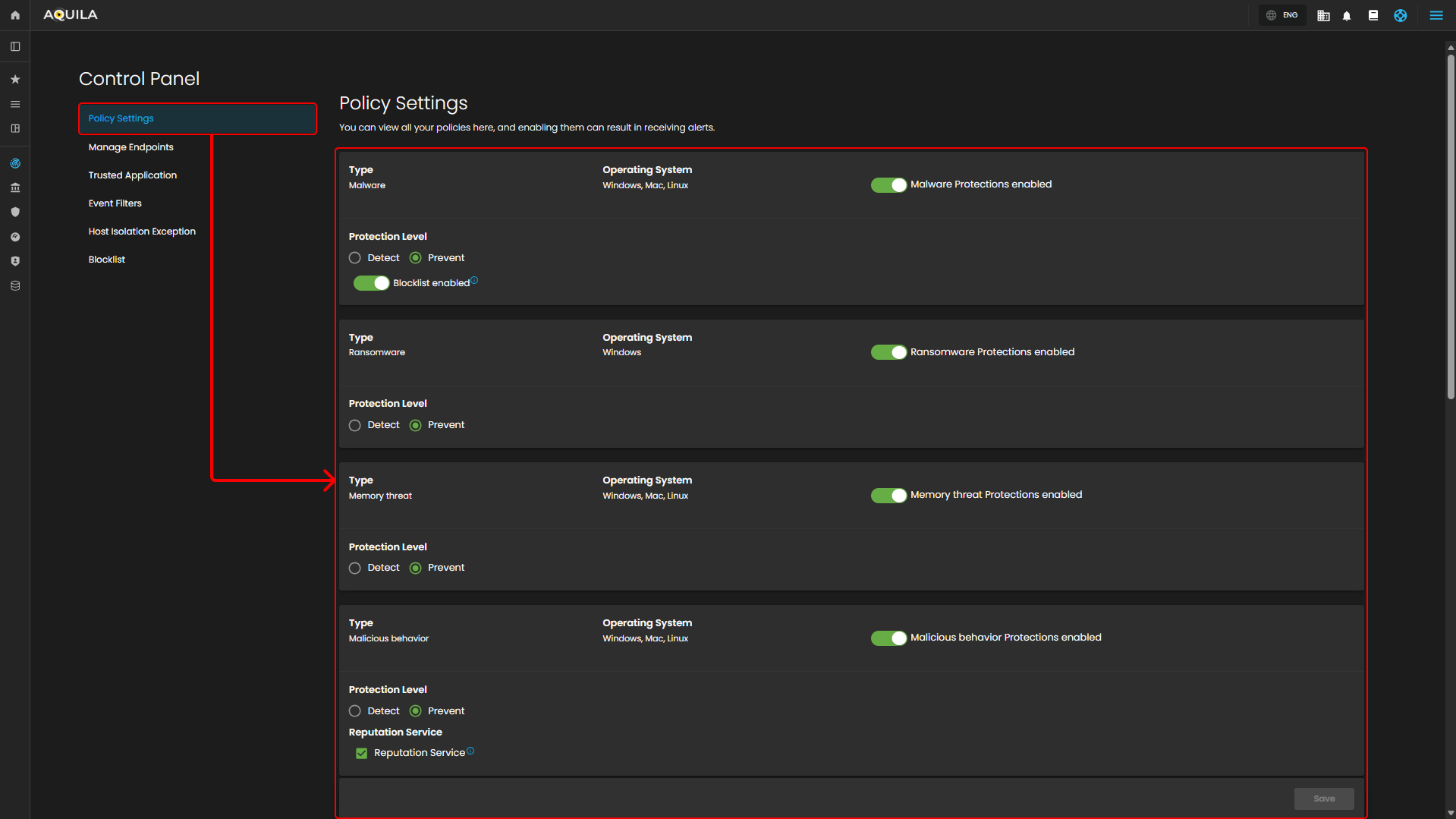
Task: Uncheck the Reputation Service checkbox
Action: [x=362, y=754]
